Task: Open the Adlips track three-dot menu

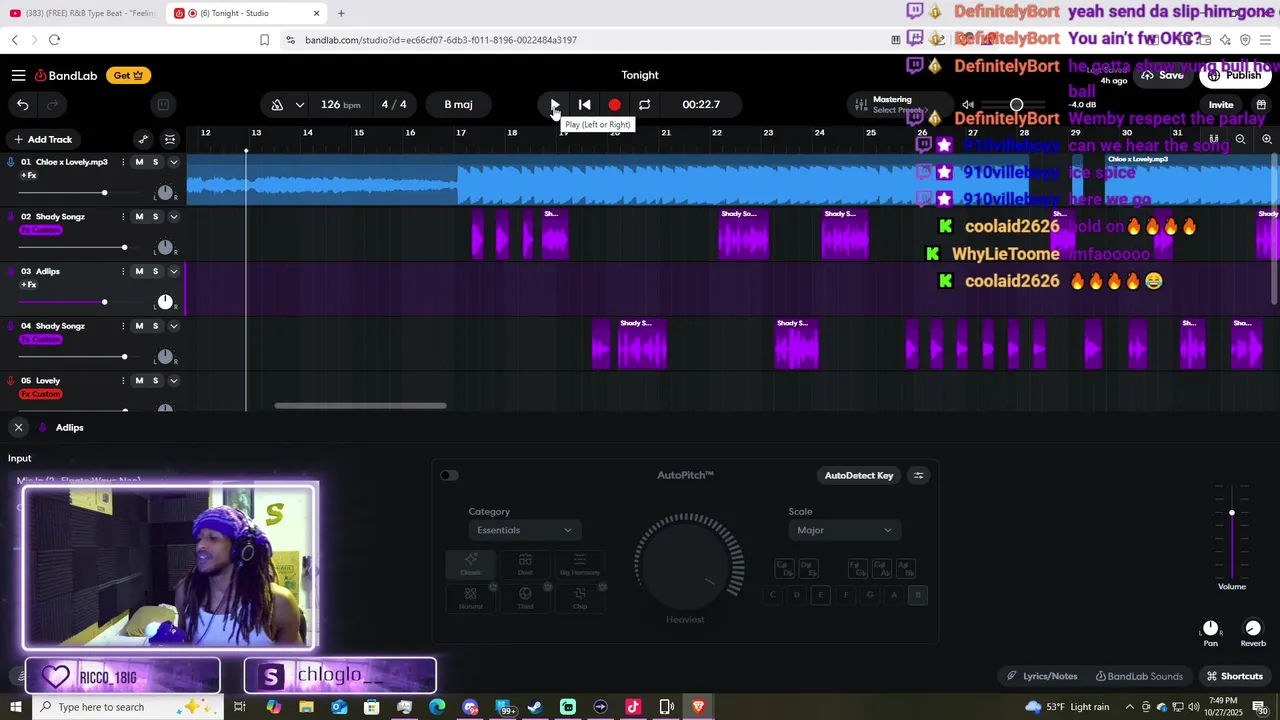Action: click(x=123, y=272)
